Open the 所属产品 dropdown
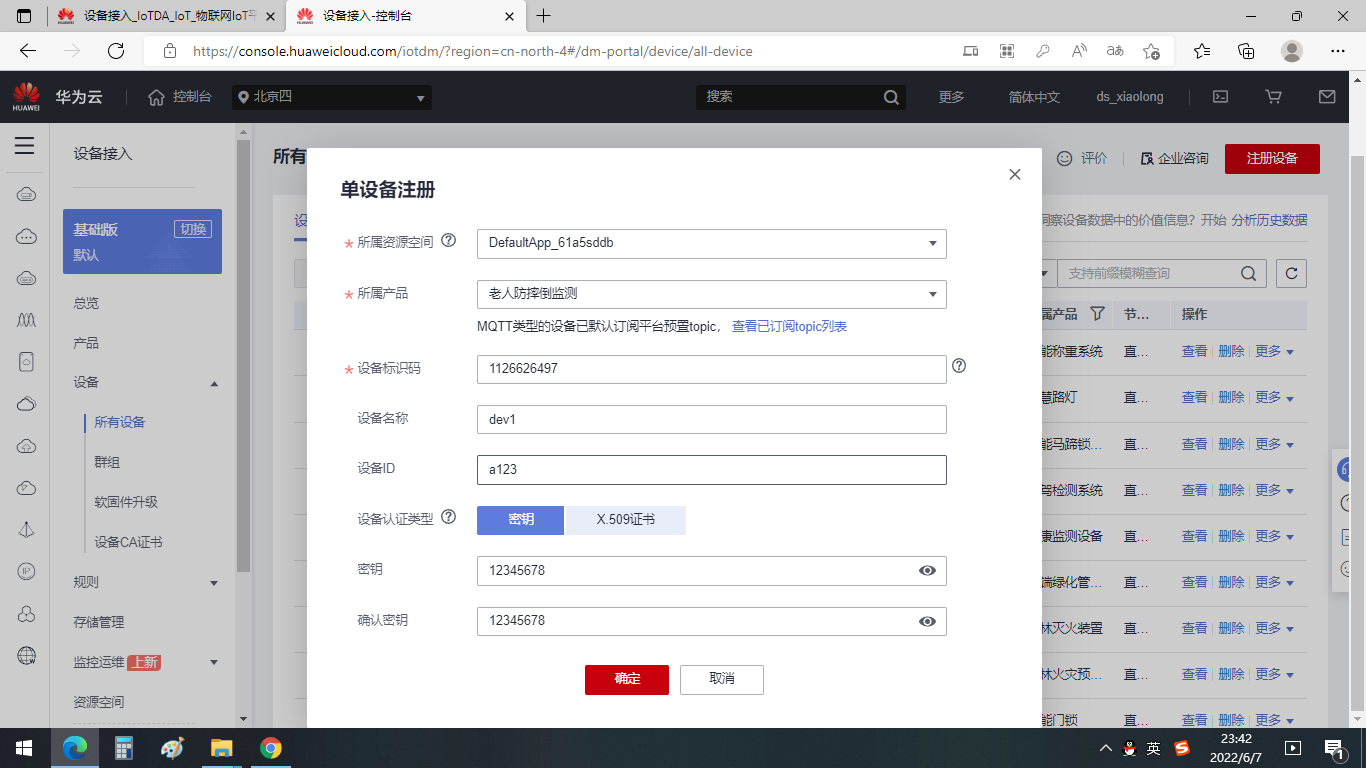The image size is (1366, 768). pos(711,294)
